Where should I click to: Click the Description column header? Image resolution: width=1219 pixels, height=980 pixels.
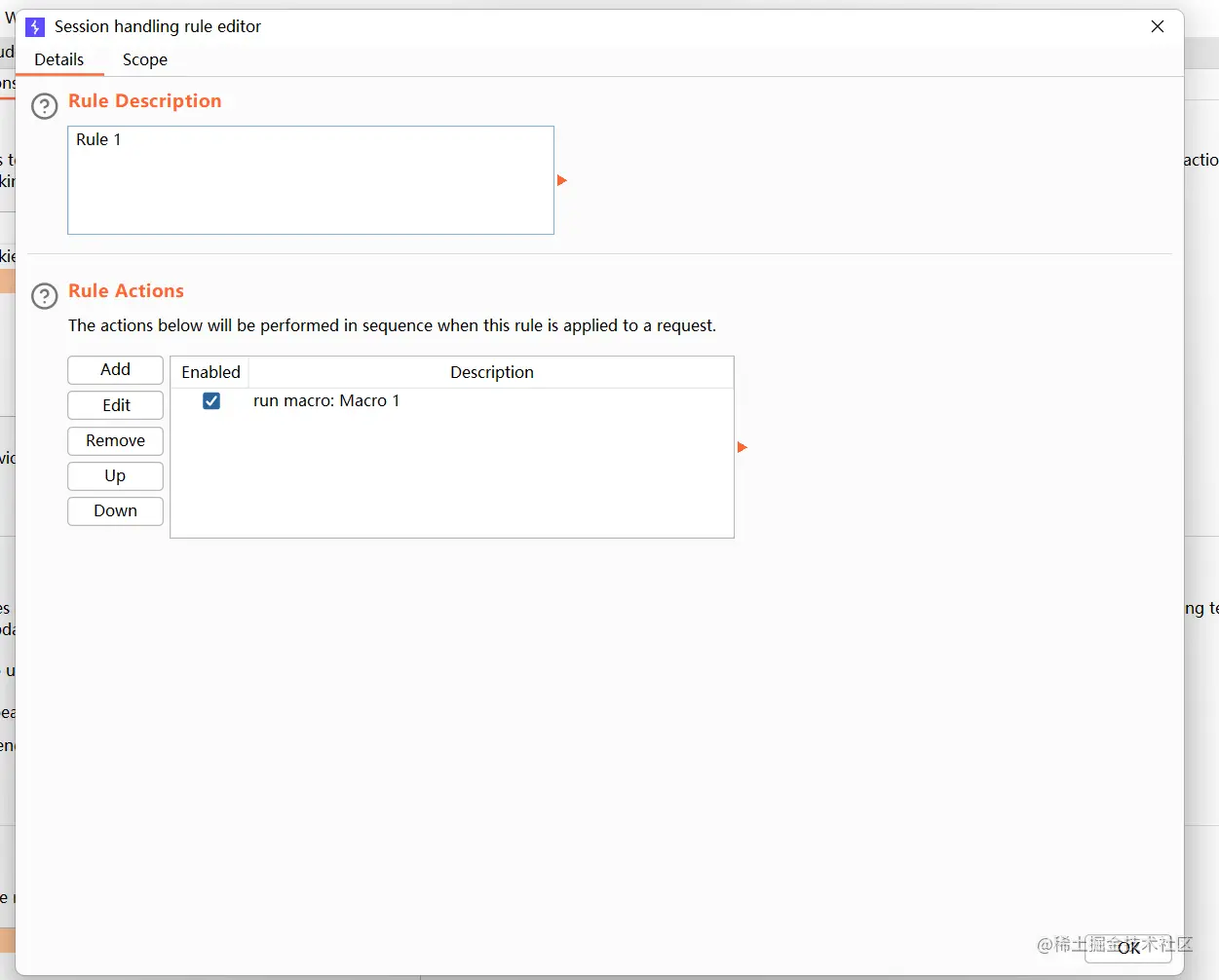point(491,372)
